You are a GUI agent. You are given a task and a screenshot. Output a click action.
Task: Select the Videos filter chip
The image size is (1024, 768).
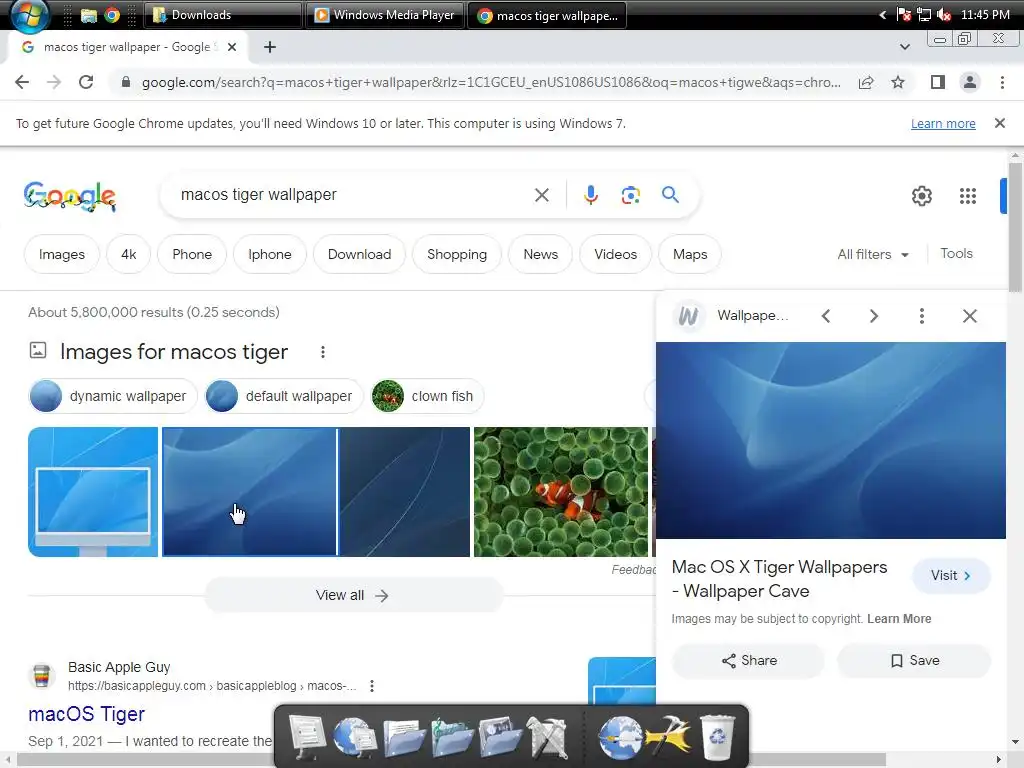tap(615, 254)
